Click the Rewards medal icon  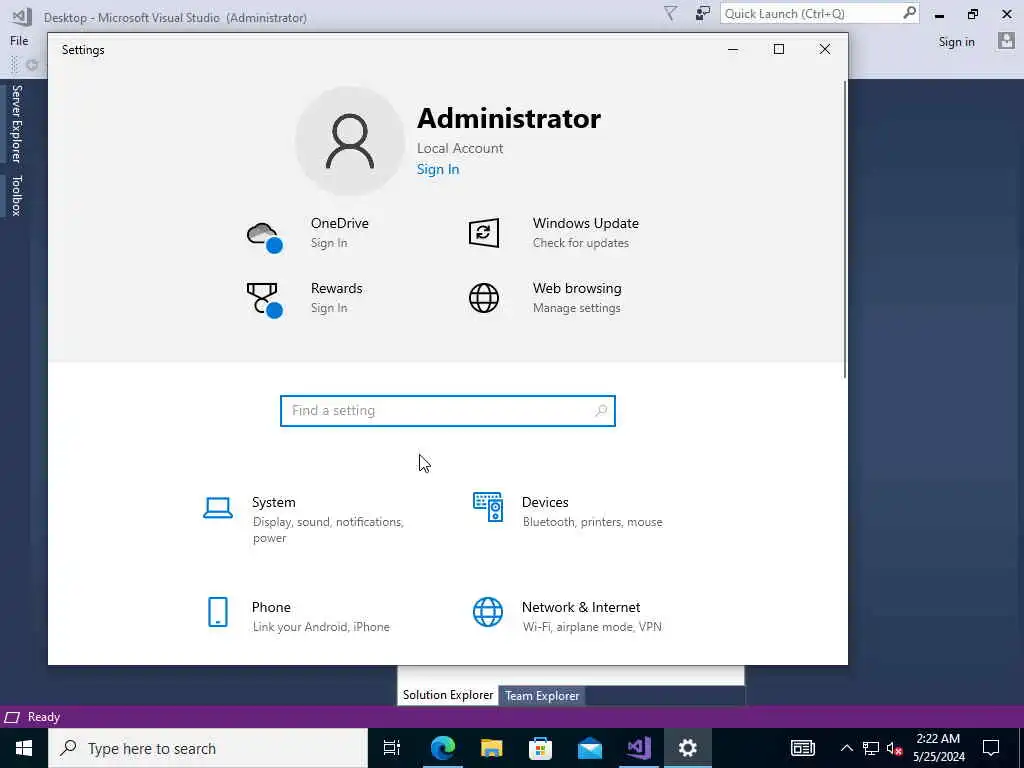tap(264, 300)
